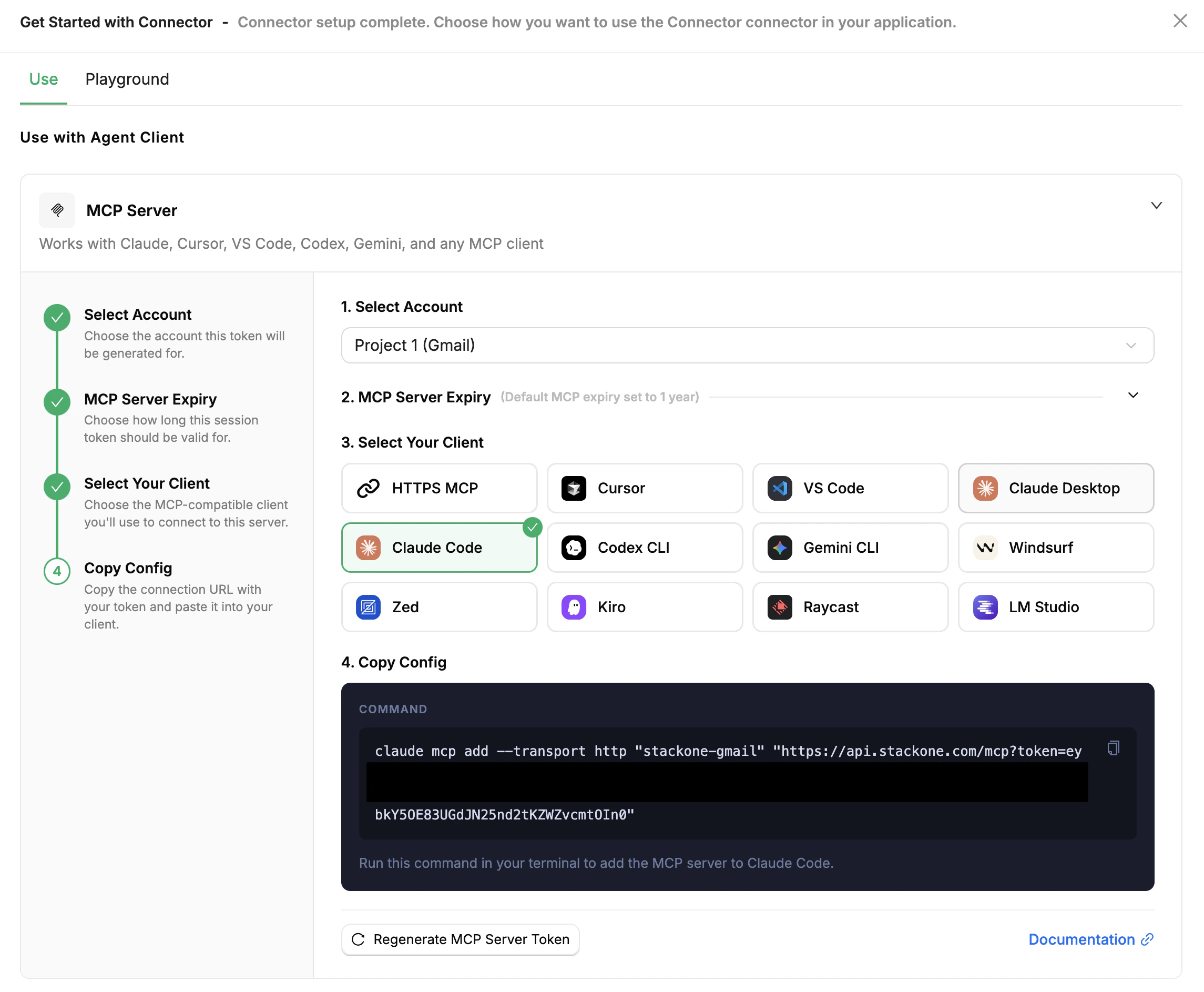Click the Claude Code logo icon

click(x=369, y=548)
